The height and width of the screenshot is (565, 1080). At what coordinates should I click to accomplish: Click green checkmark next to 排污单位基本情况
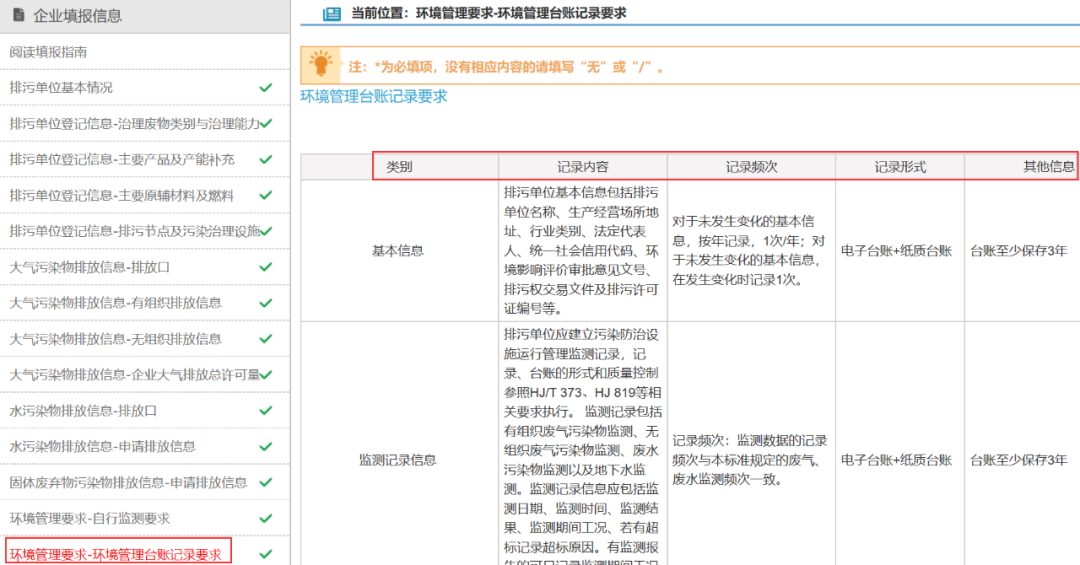[265, 88]
